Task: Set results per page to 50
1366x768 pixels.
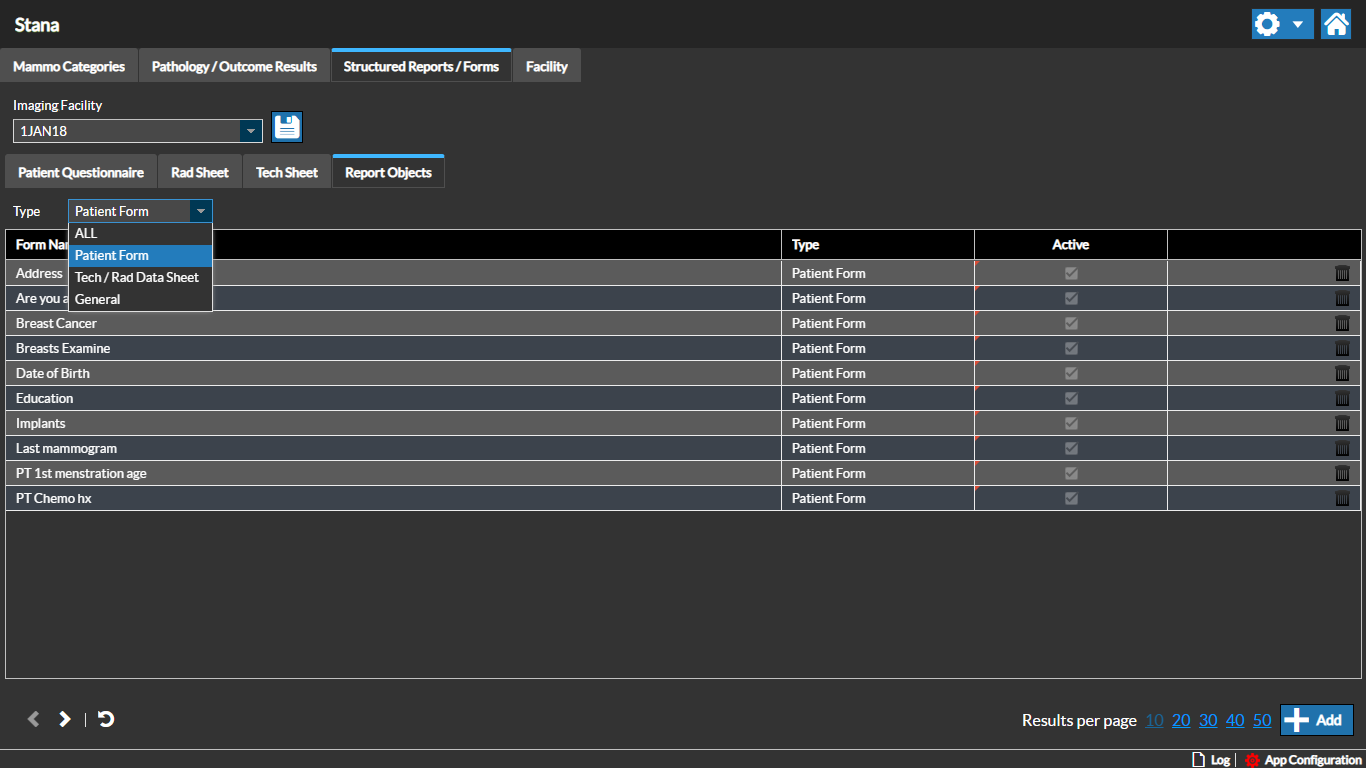Action: click(1262, 720)
